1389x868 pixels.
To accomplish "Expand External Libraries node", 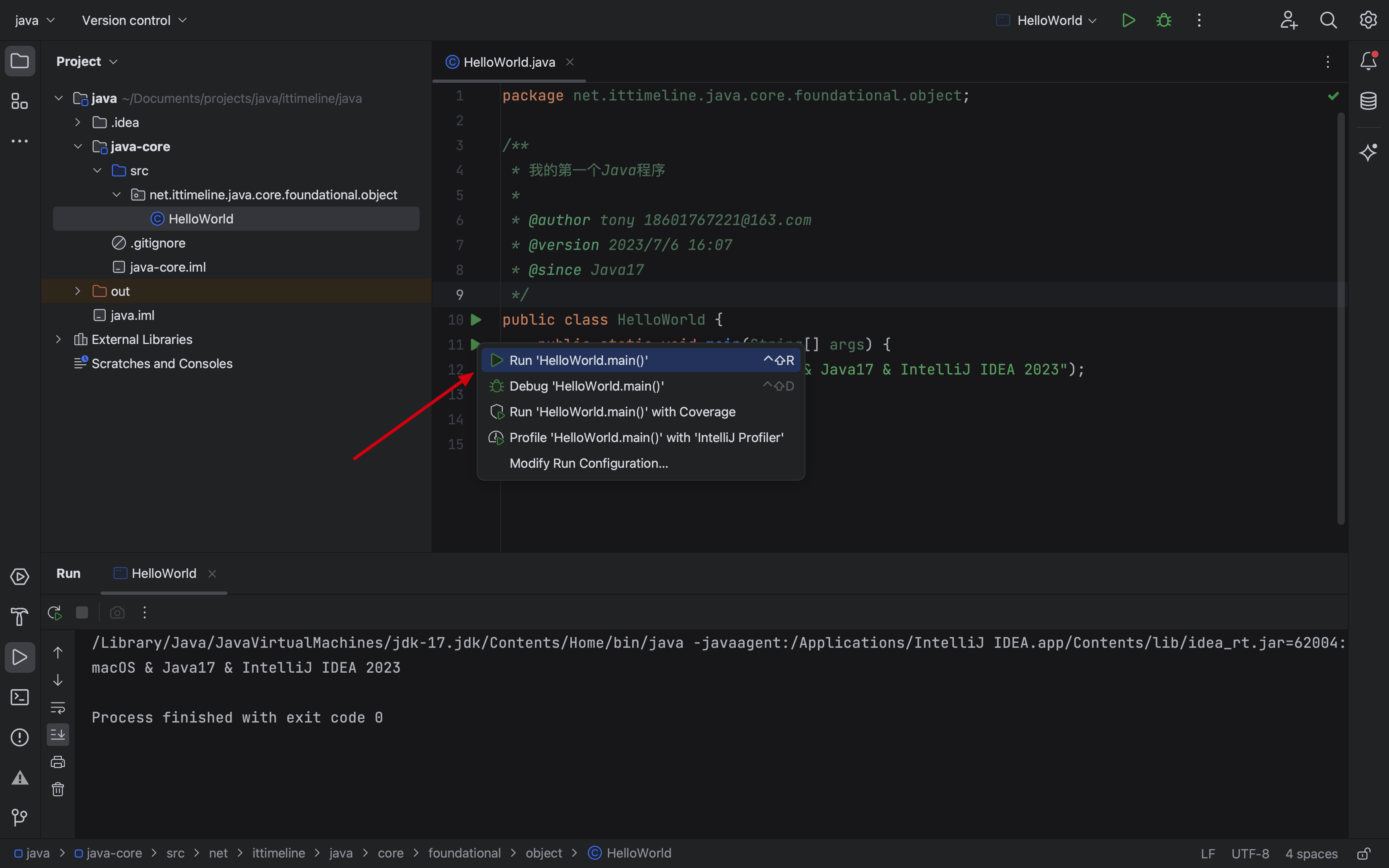I will point(59,339).
